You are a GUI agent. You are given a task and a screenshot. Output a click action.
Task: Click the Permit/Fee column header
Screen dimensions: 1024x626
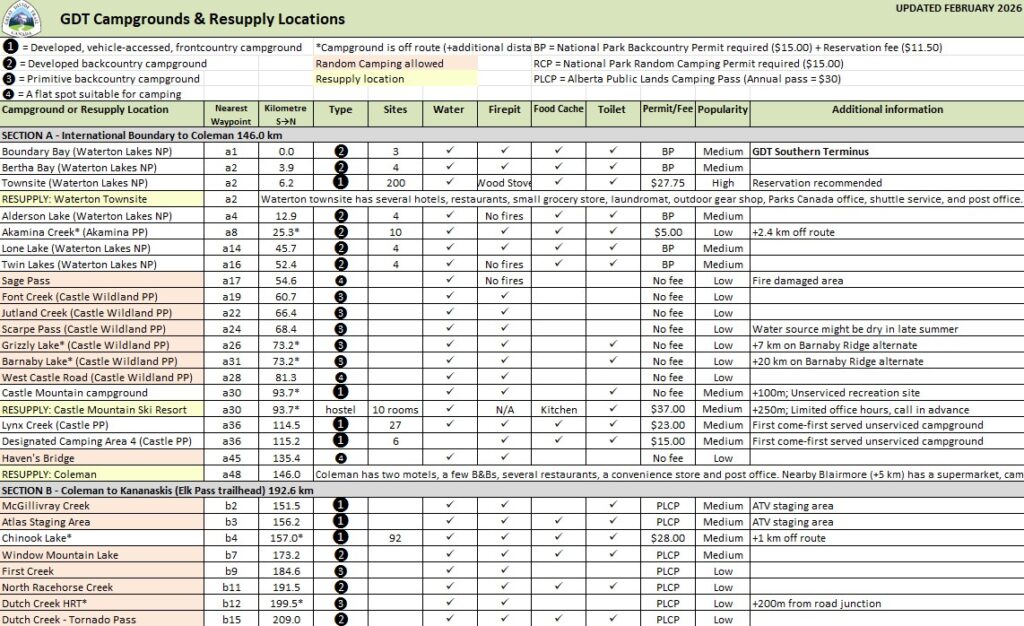point(666,109)
